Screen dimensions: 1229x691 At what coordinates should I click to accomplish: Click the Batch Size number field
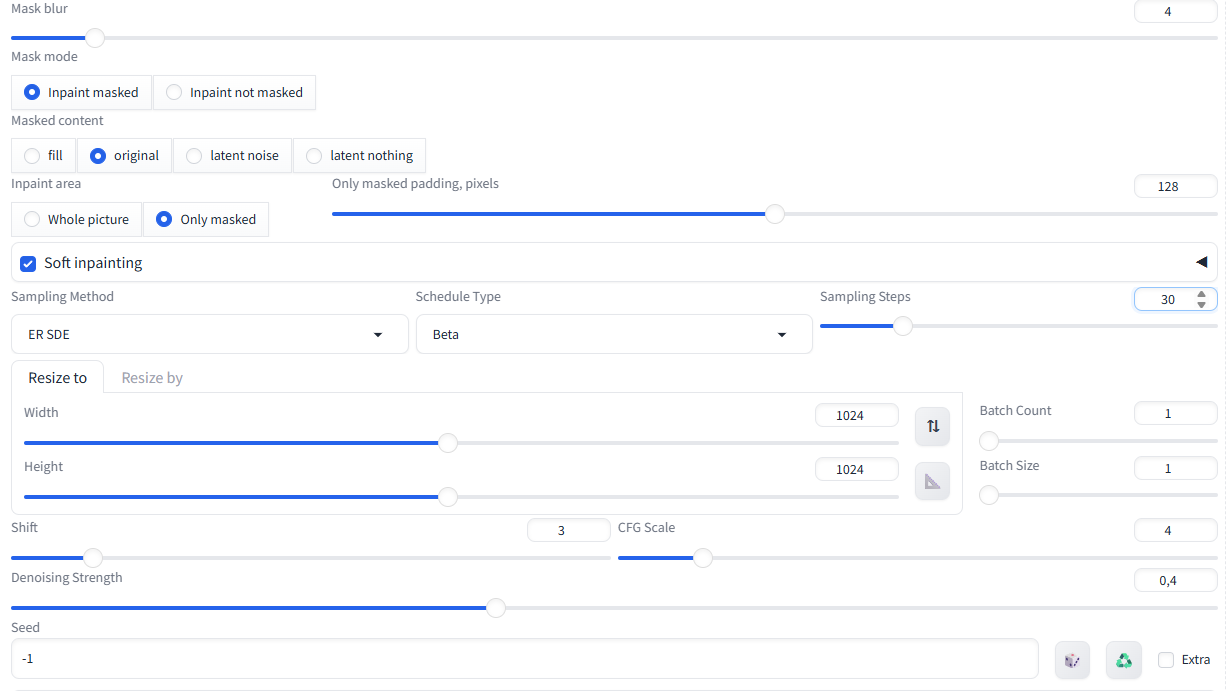1175,468
